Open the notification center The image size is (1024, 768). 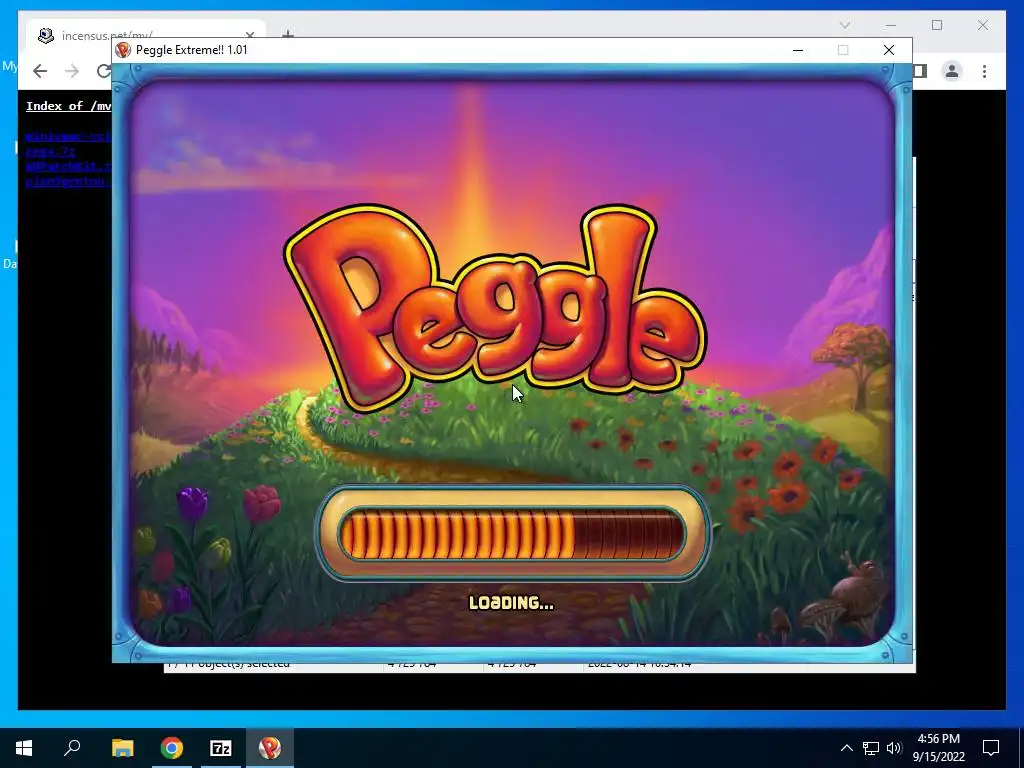click(991, 748)
